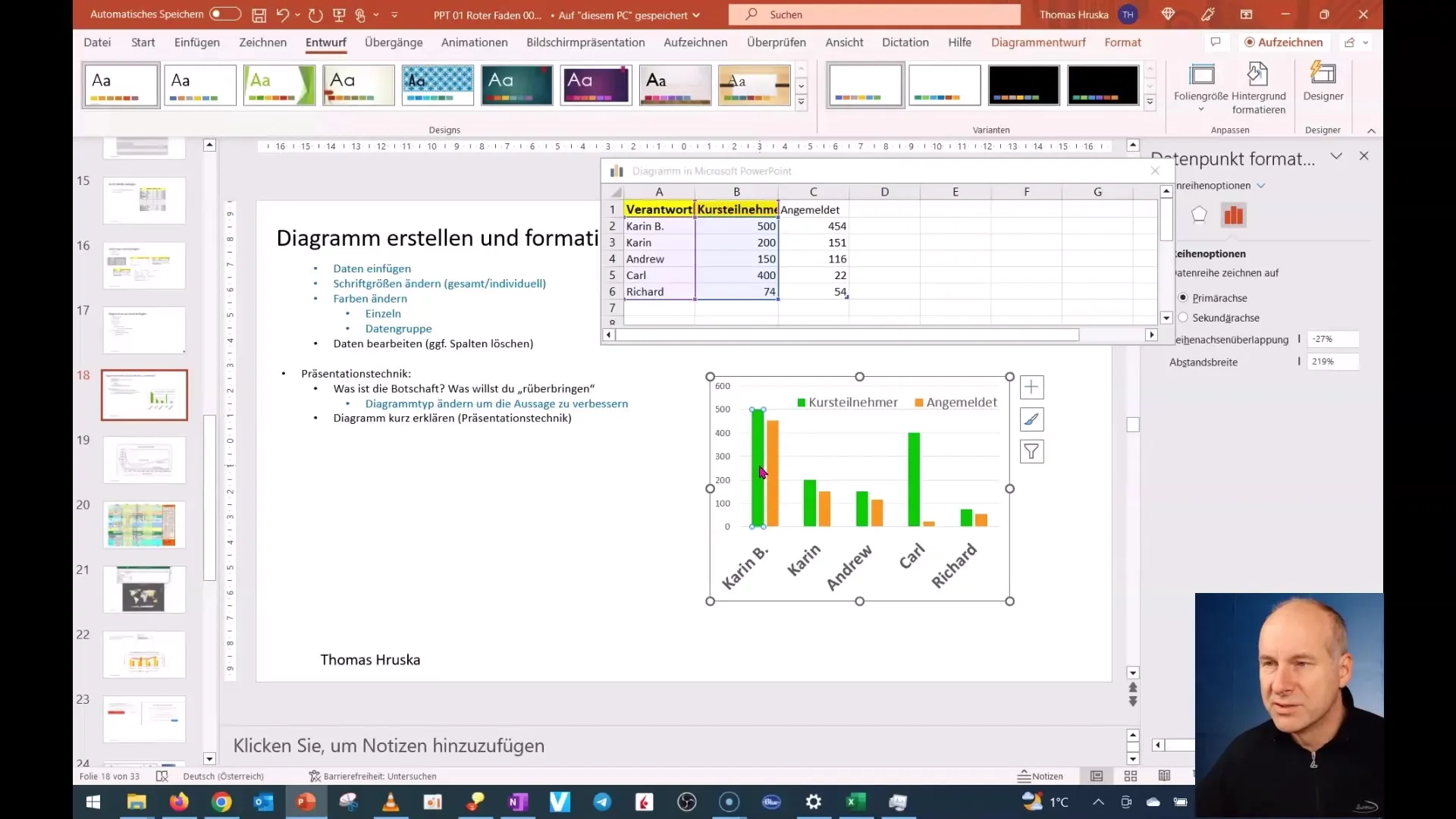This screenshot has height=819, width=1456.
Task: Click Daten einfügen hyperlink in slide
Action: [372, 267]
